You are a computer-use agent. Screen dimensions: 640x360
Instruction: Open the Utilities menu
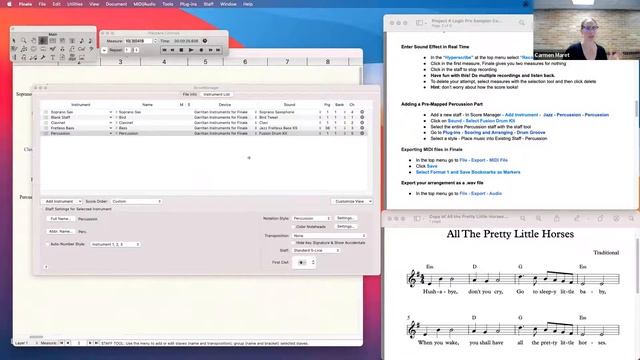[x=75, y=4]
